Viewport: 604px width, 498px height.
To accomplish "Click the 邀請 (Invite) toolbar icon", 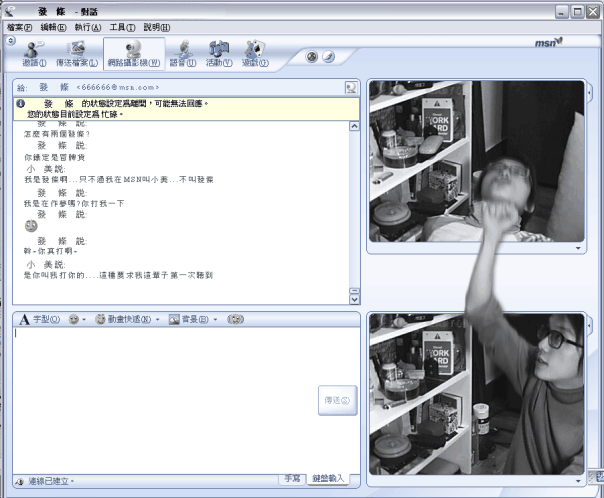I will [x=35, y=53].
